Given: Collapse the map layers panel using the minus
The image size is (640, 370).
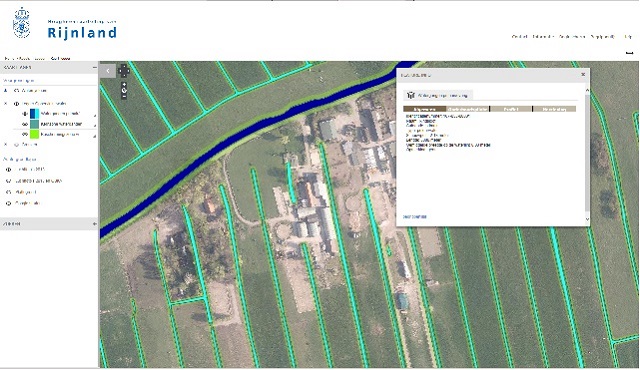Looking at the screenshot, I should click(x=94, y=68).
